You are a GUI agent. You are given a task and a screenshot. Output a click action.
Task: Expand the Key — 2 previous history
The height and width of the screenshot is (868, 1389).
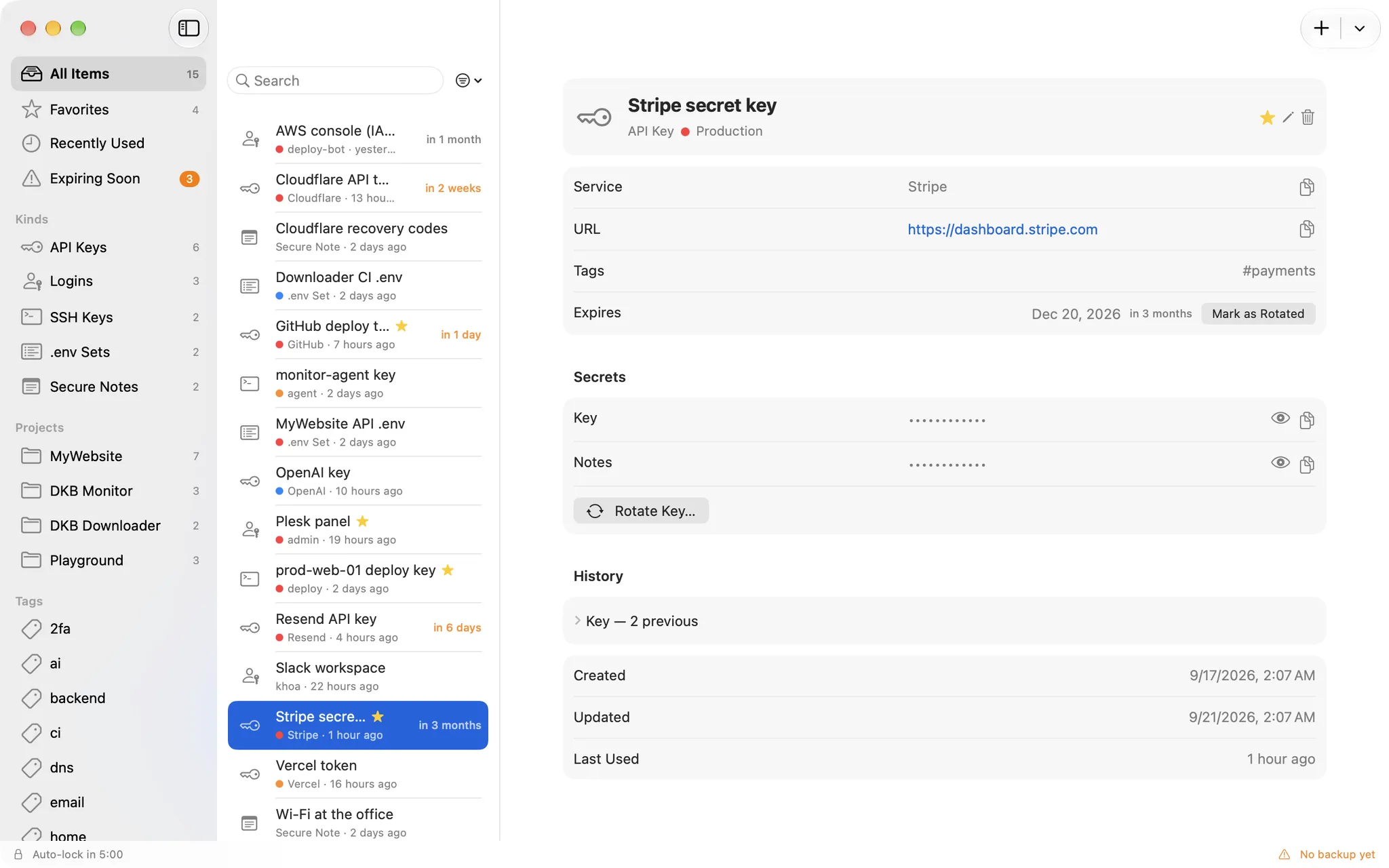point(577,620)
